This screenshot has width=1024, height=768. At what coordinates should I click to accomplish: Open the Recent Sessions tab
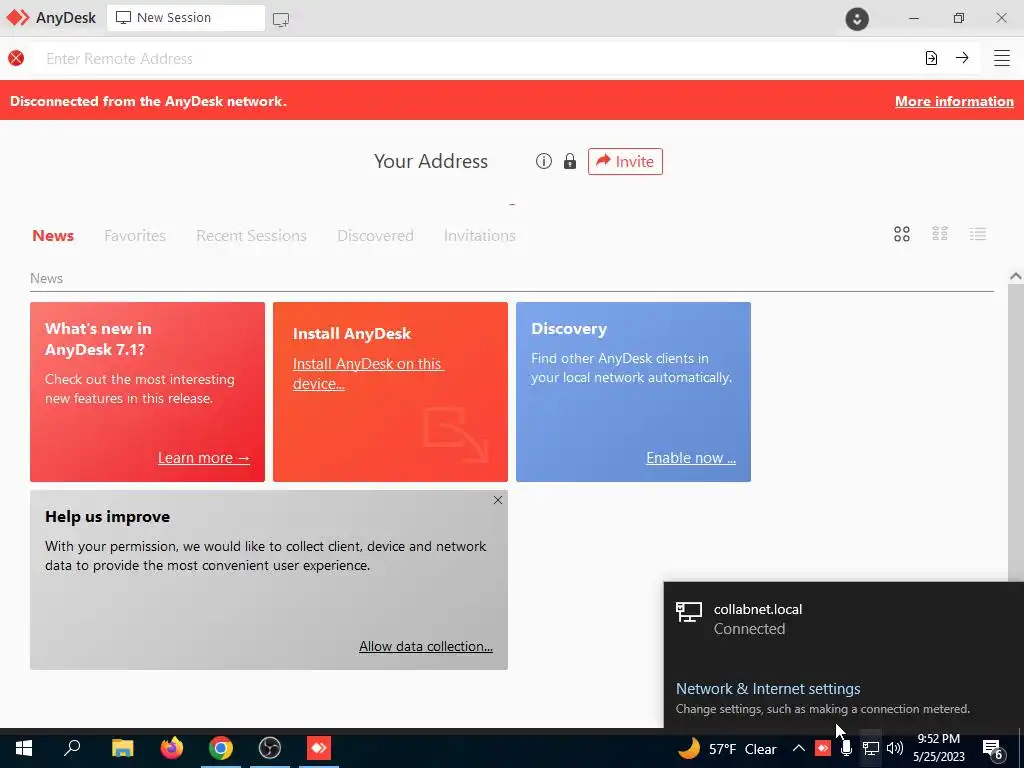(251, 235)
